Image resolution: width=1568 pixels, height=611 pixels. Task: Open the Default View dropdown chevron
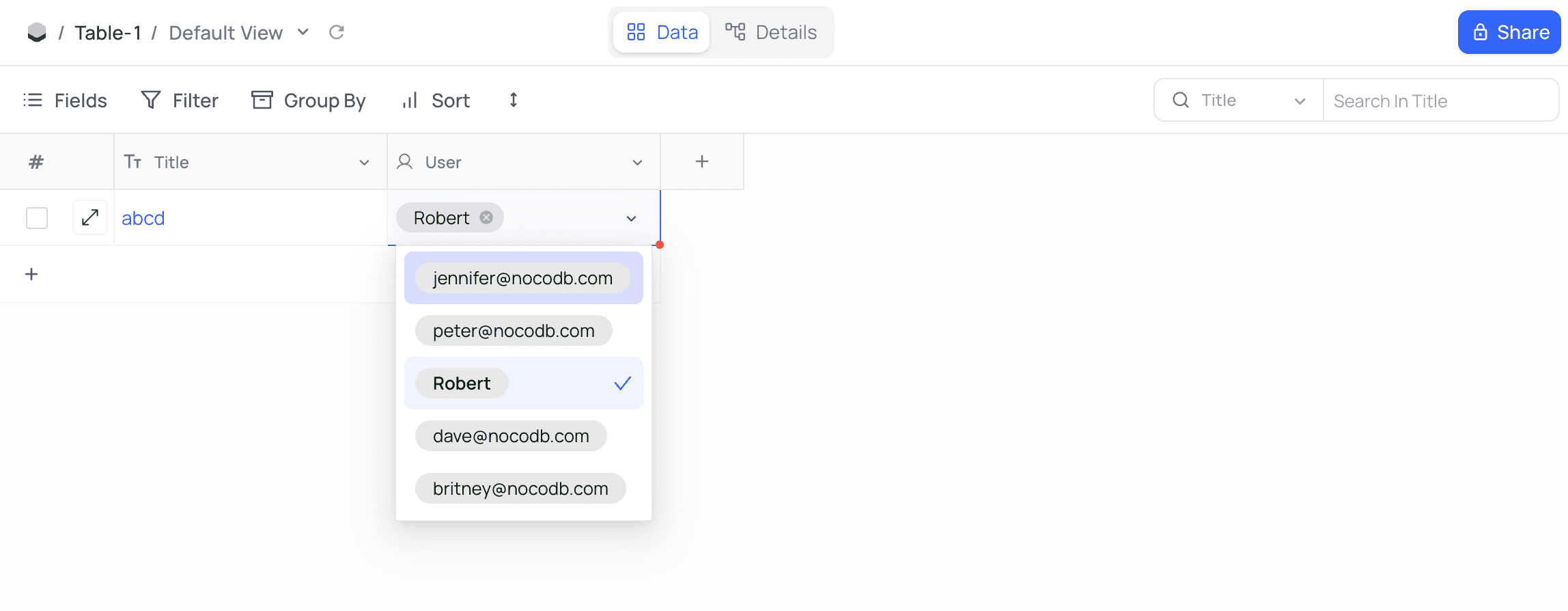point(303,32)
